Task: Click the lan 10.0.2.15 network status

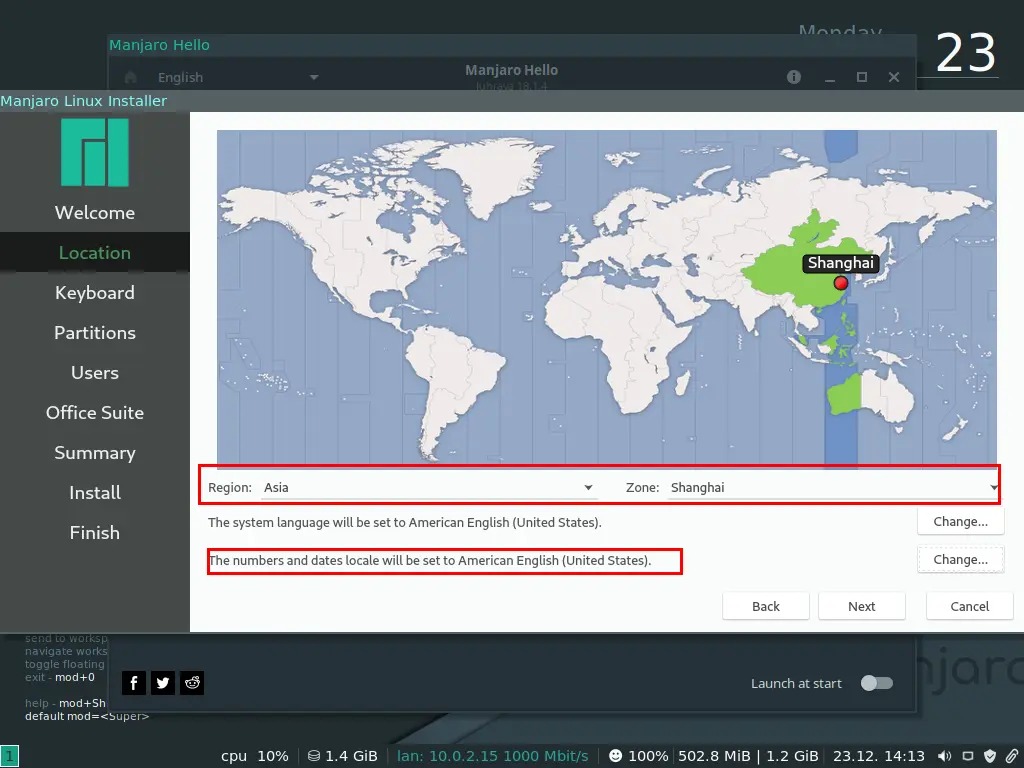Action: tap(492, 756)
